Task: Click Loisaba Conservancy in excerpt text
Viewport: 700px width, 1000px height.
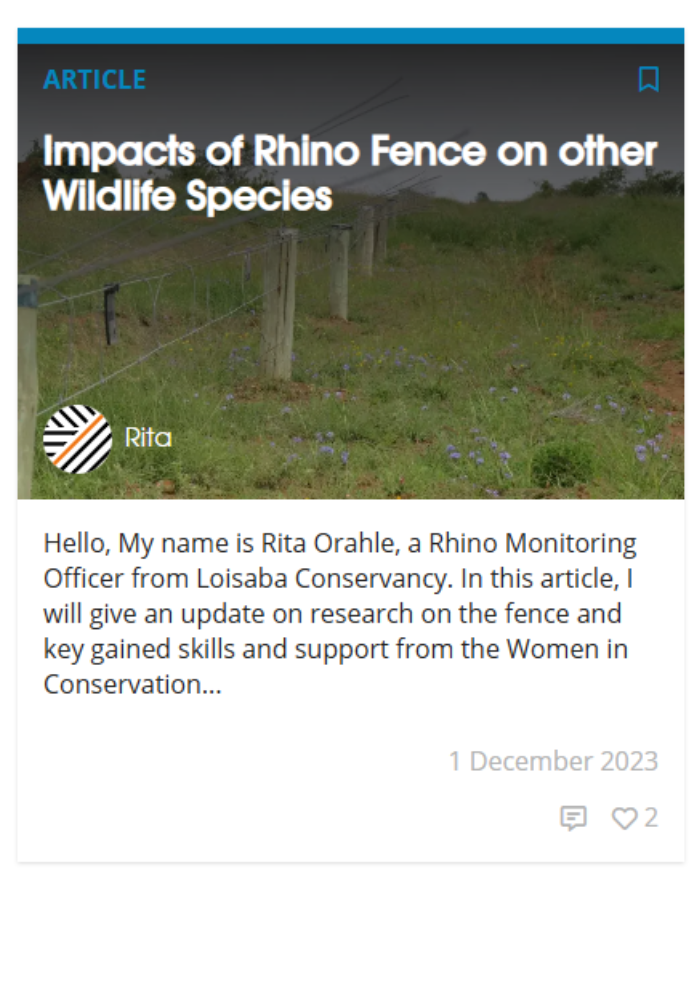Action: [x=324, y=578]
